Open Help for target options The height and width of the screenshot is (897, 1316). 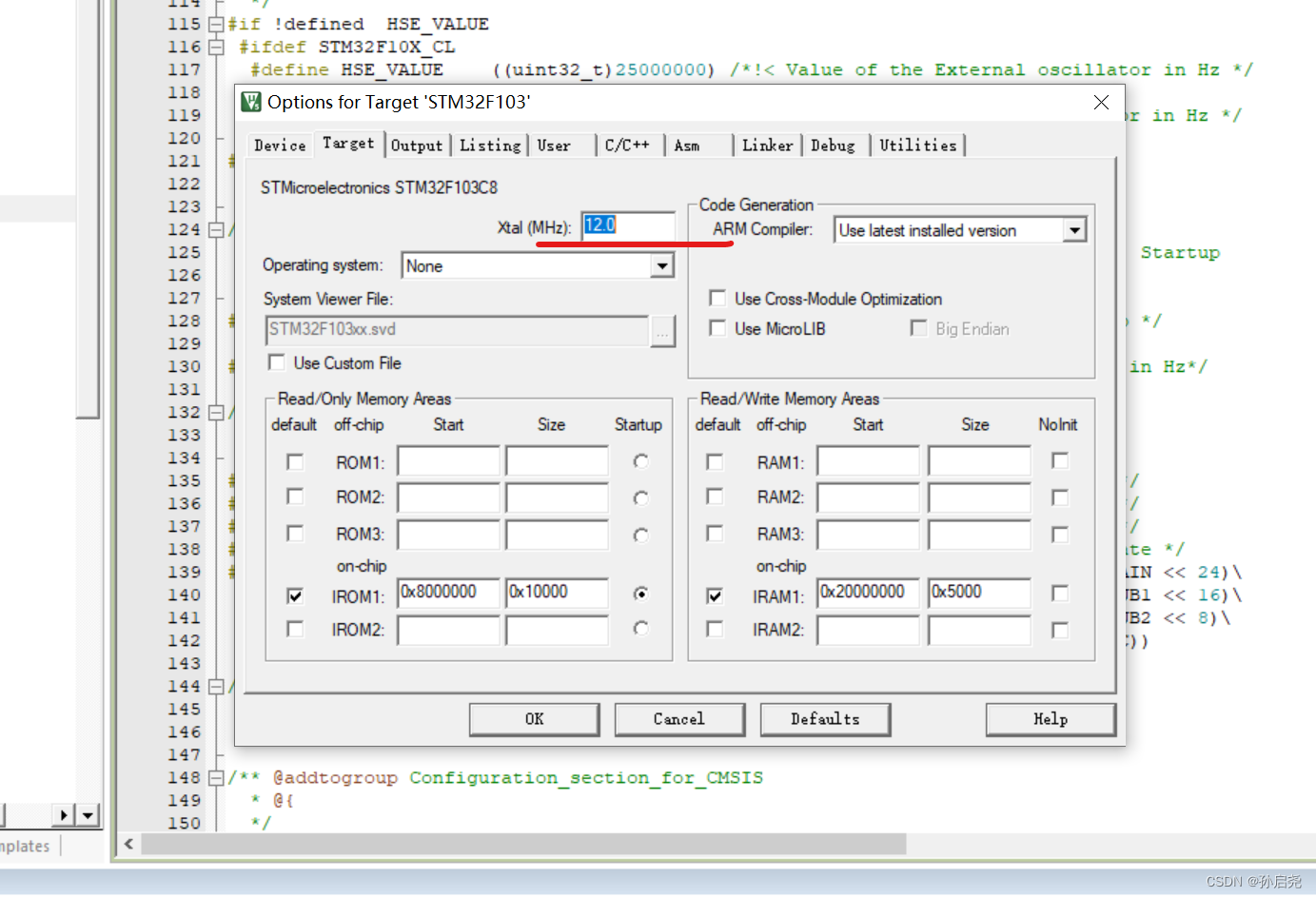point(1051,719)
